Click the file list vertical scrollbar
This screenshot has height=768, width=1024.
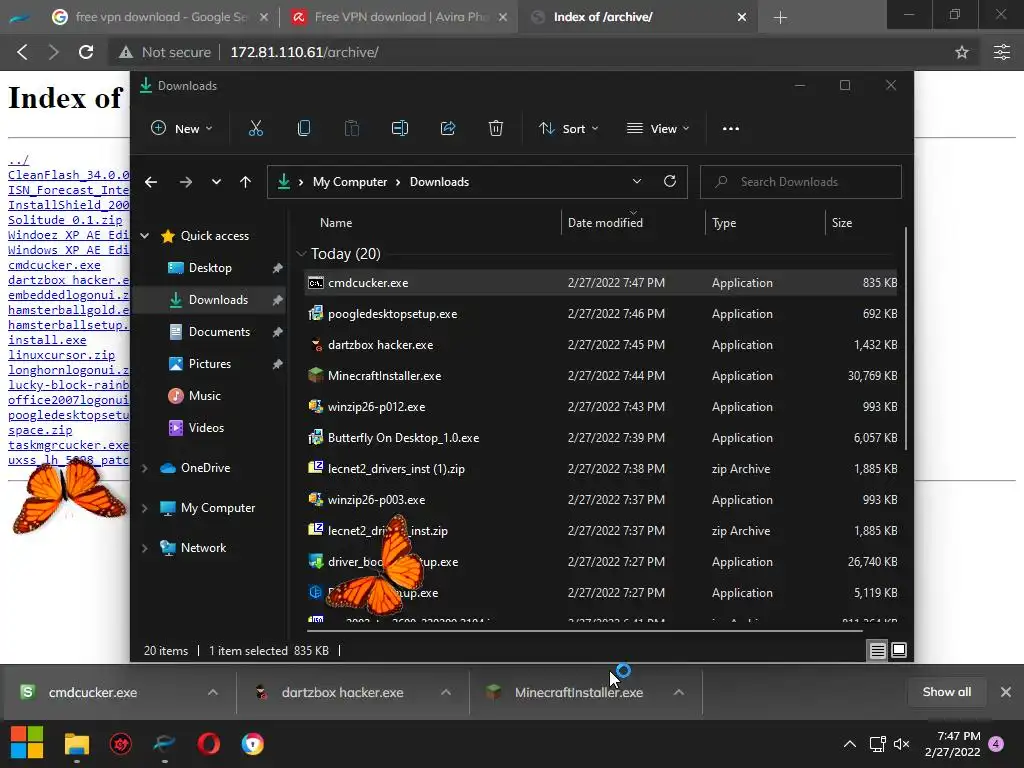905,339
